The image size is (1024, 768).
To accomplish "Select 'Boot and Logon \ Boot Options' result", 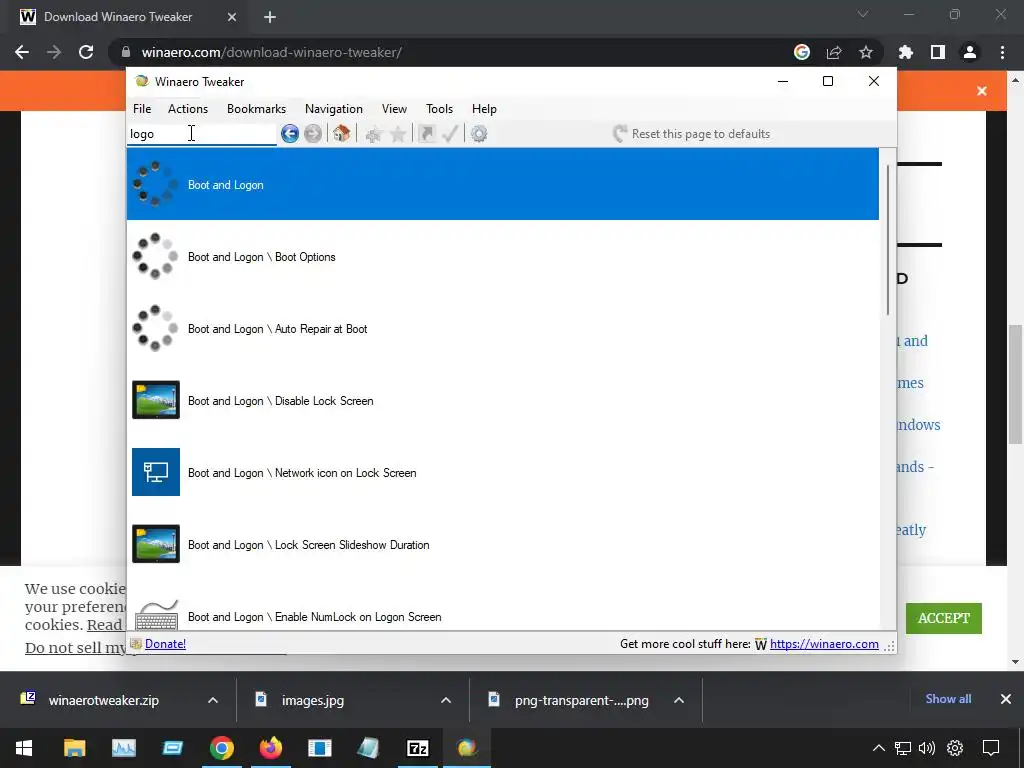I will click(503, 257).
